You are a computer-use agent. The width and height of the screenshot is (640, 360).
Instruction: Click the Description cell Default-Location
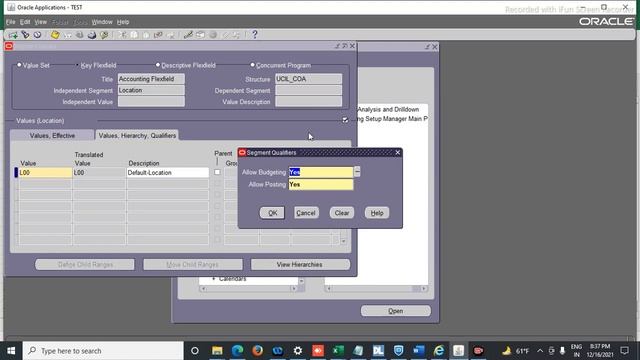point(168,173)
